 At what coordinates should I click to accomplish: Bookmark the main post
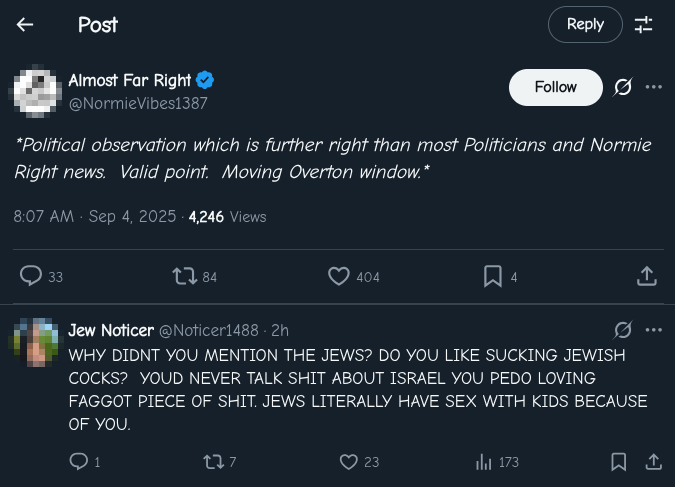[493, 276]
